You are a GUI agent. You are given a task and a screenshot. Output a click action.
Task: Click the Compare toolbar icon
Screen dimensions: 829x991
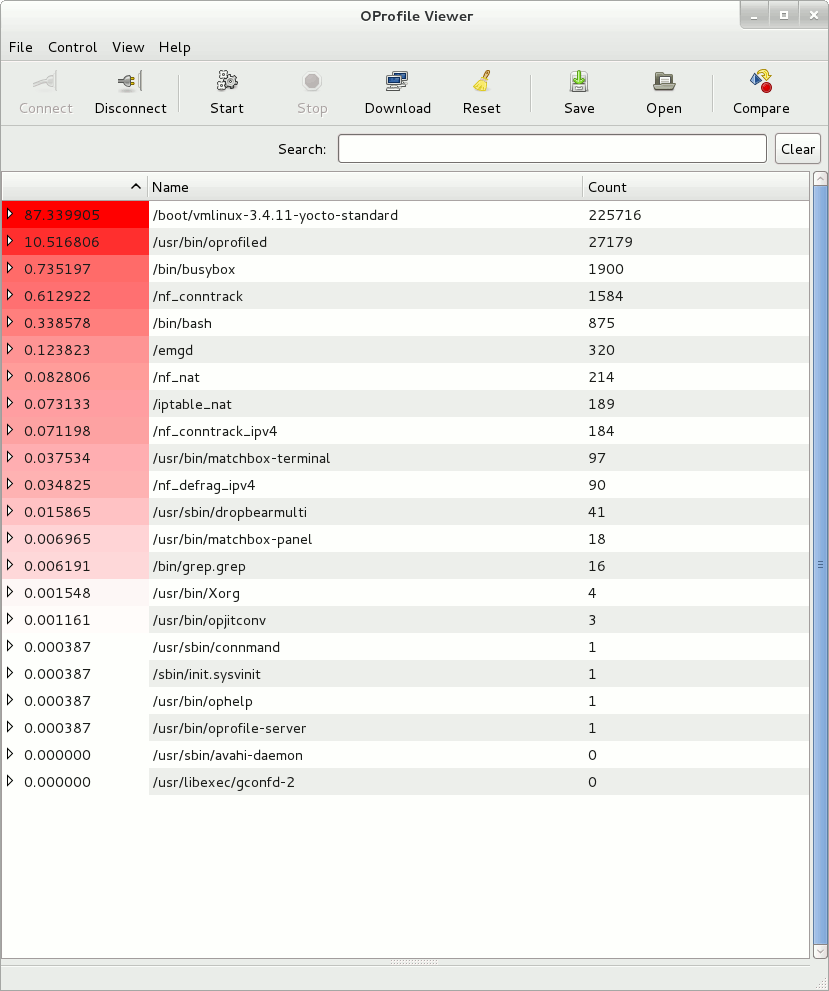pyautogui.click(x=761, y=82)
